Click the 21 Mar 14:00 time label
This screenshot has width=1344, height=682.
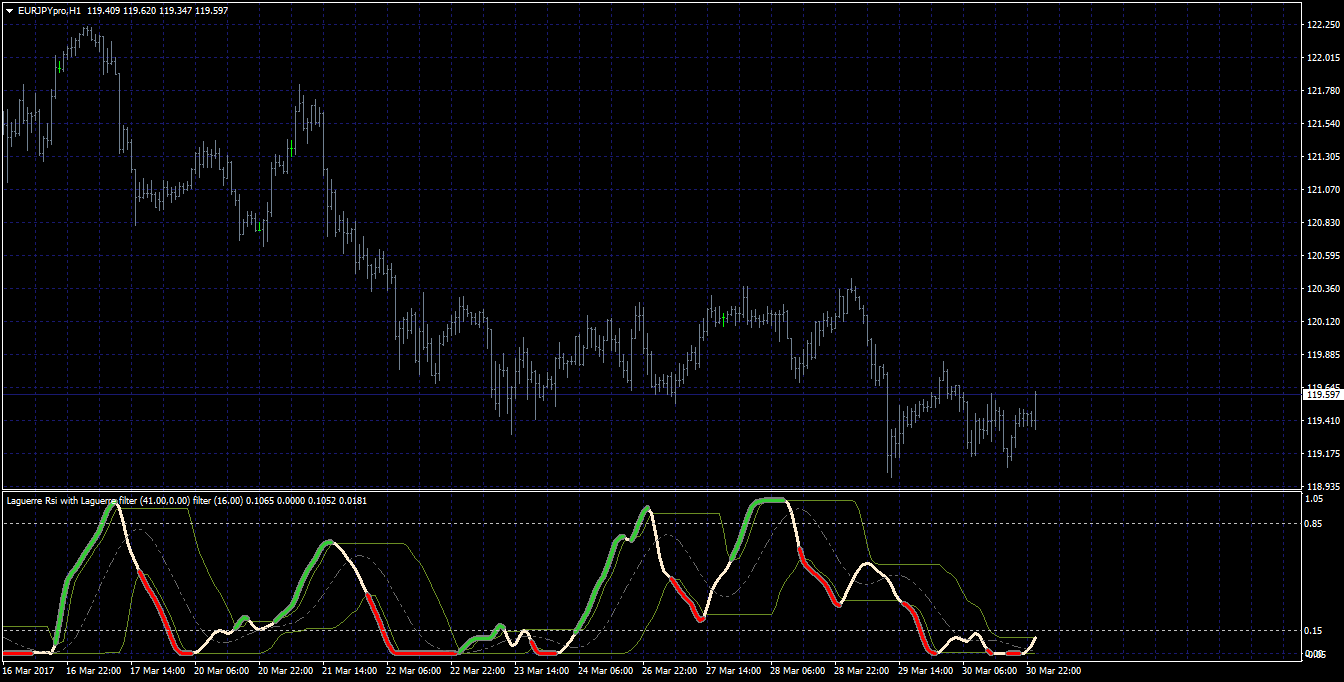point(351,671)
